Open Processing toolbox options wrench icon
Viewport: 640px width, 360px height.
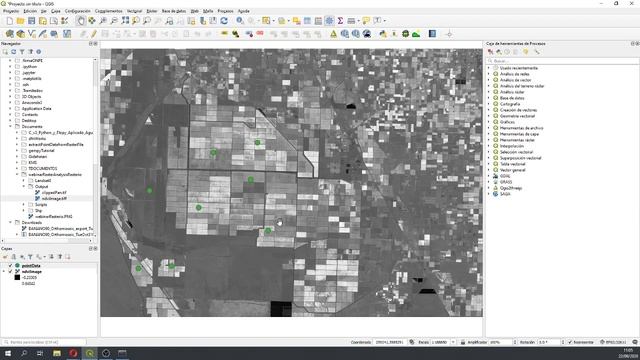tap(536, 52)
